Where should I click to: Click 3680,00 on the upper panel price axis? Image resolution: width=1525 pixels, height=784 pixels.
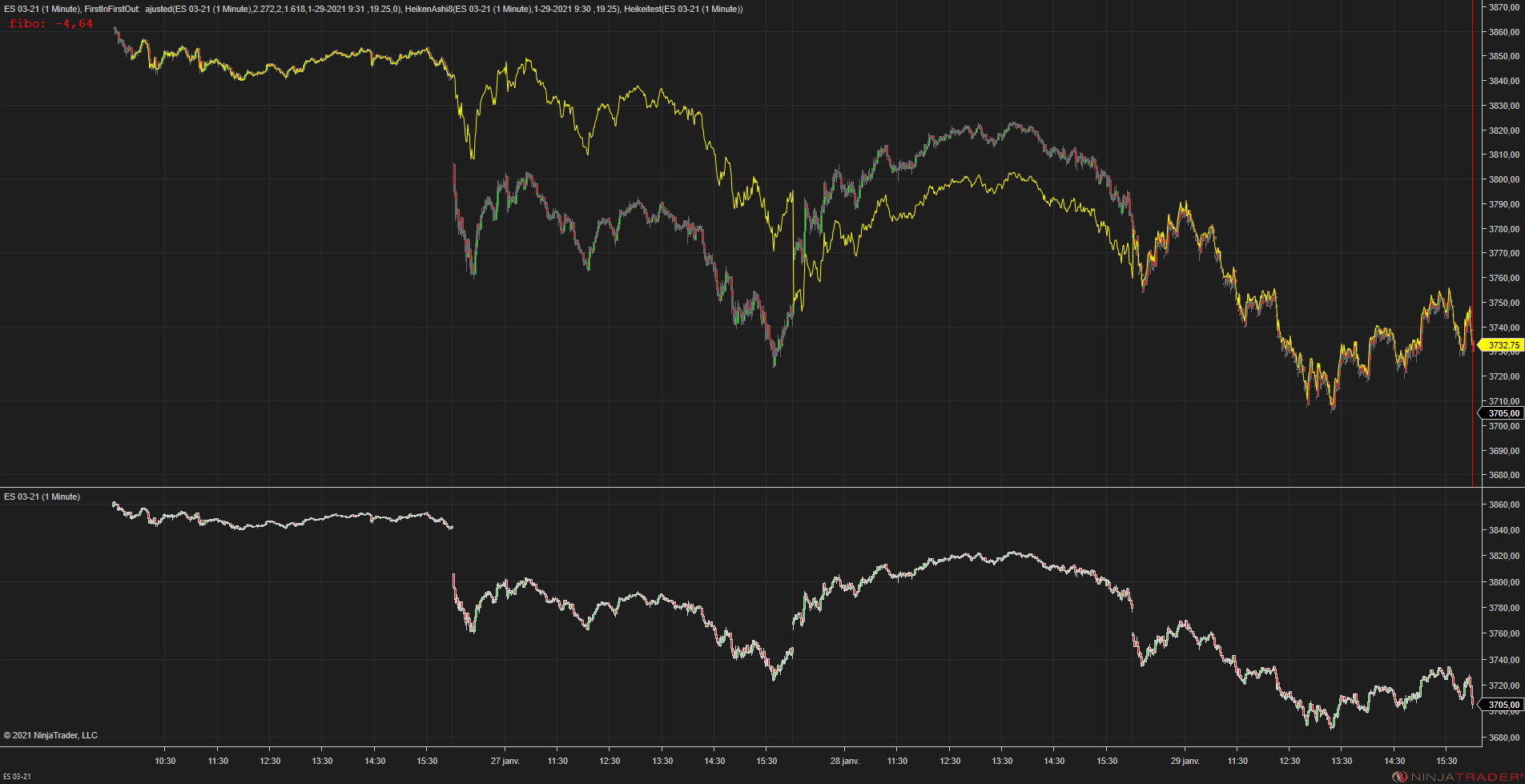[1503, 476]
